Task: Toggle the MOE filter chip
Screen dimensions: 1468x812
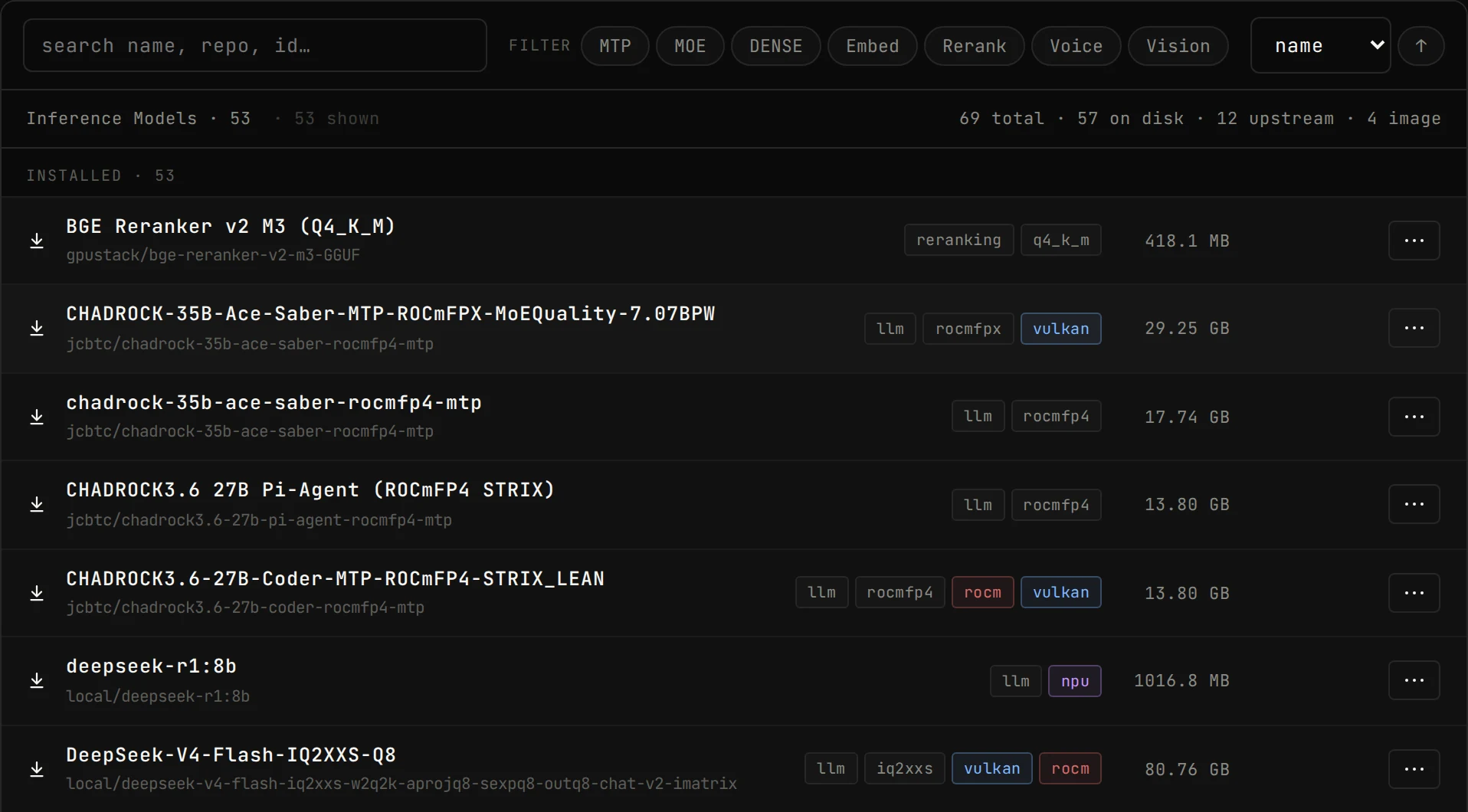Action: (x=690, y=46)
